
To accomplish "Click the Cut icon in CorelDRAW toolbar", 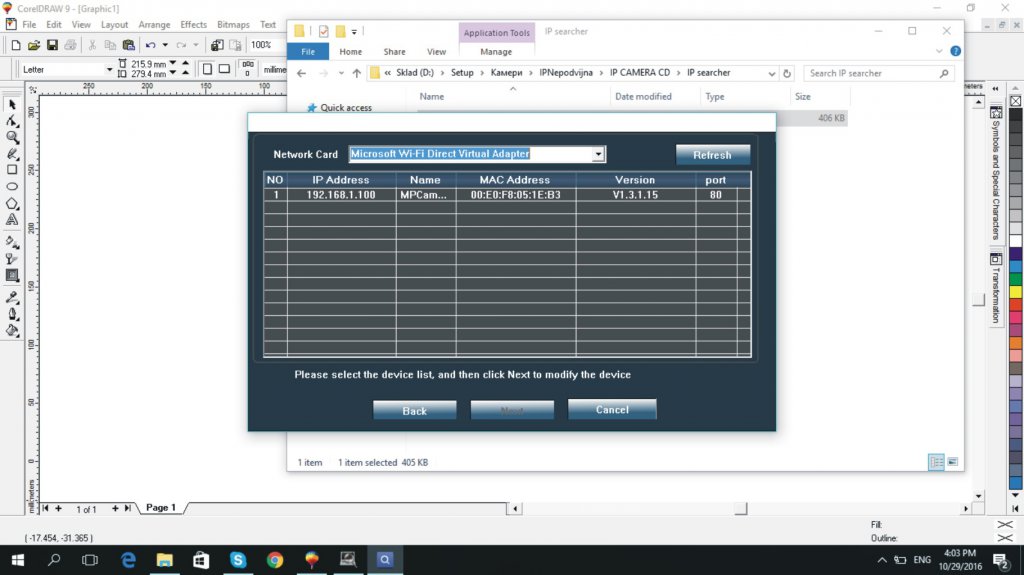I will tap(92, 45).
